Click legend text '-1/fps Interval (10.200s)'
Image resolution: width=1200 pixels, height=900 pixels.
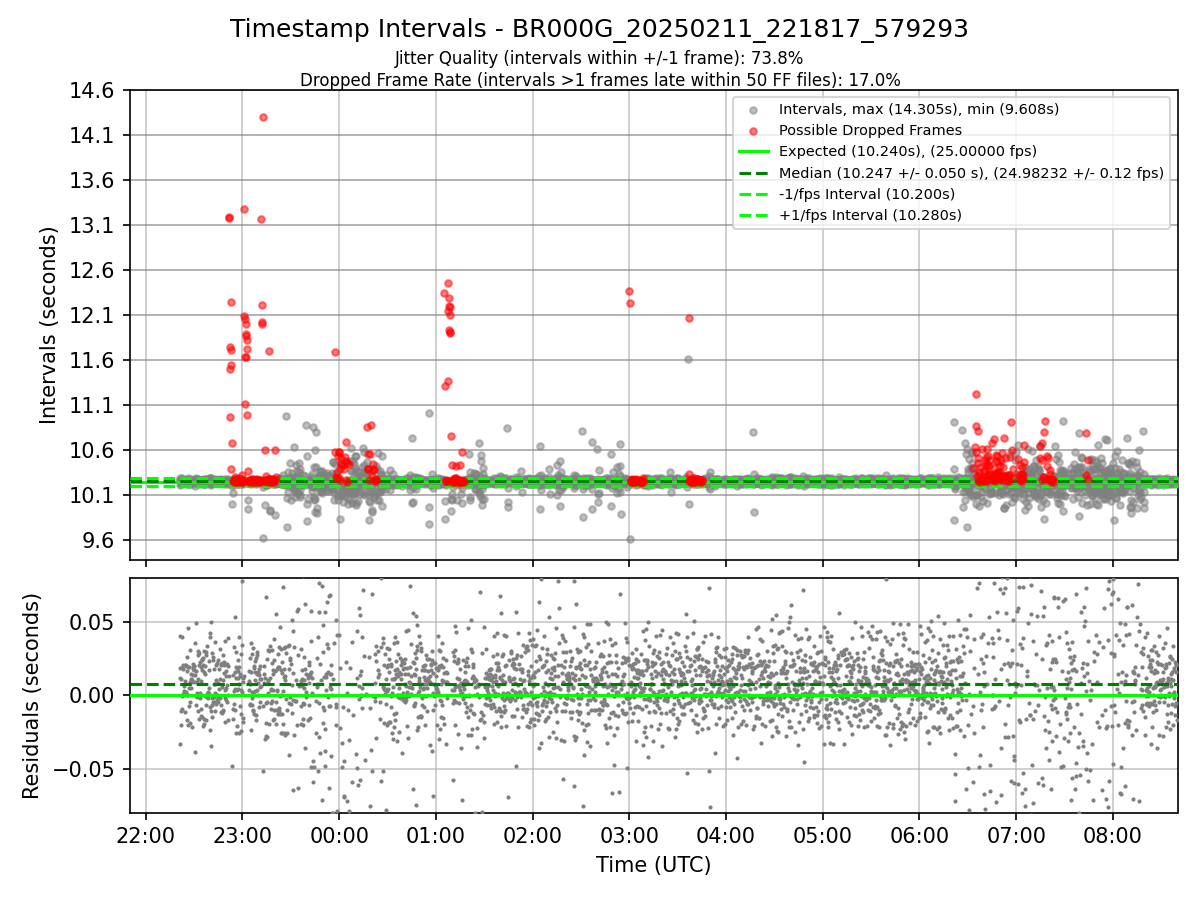click(867, 194)
